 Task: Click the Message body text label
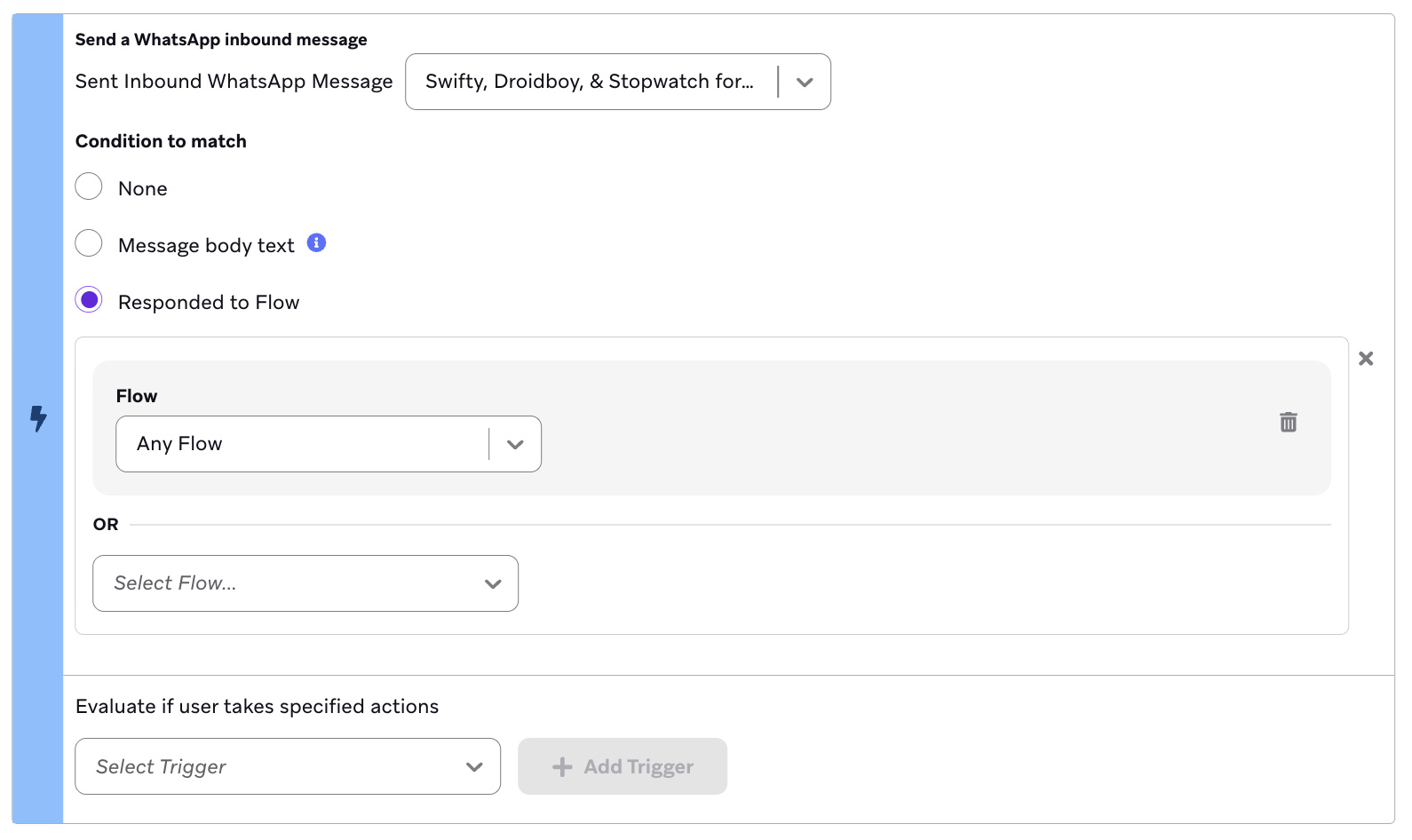tap(206, 246)
